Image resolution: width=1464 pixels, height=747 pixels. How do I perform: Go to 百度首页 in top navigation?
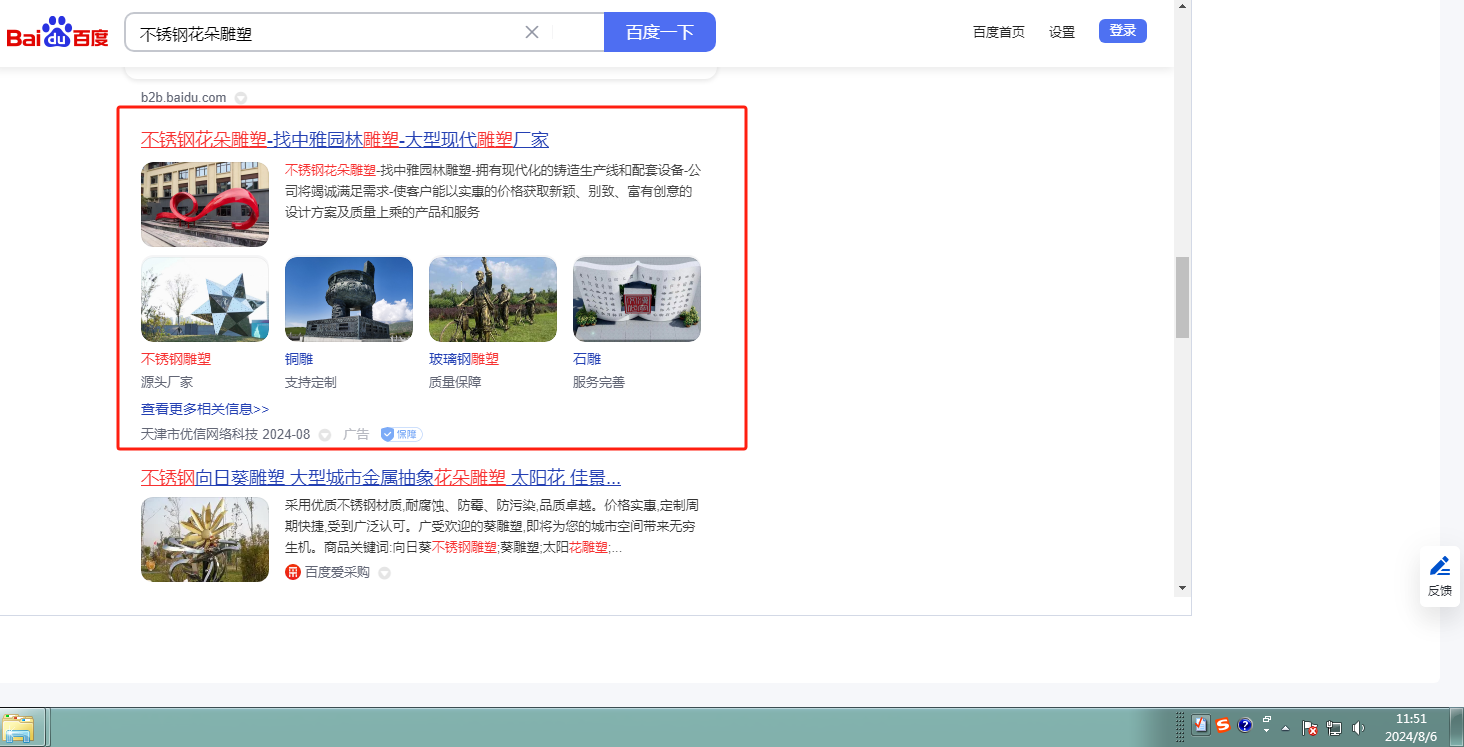[x=998, y=32]
